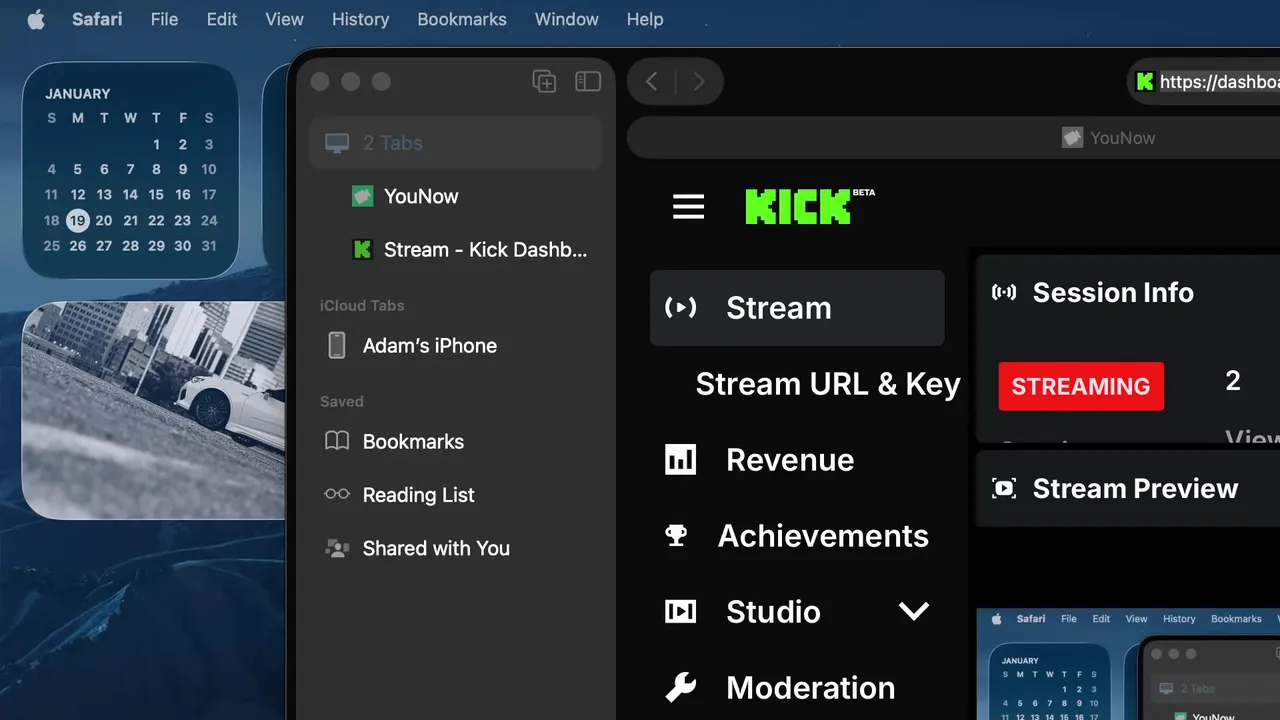Select Stream in Kick navigation
The height and width of the screenshot is (720, 1280).
797,308
